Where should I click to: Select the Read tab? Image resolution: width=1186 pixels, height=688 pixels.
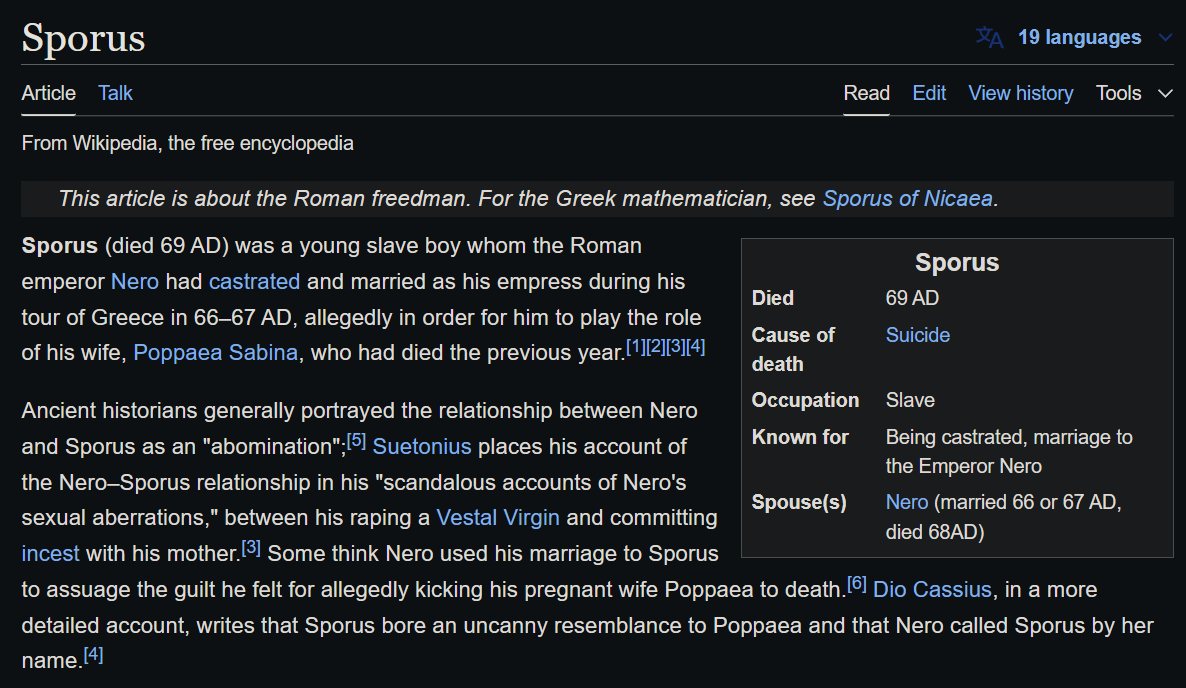click(866, 93)
